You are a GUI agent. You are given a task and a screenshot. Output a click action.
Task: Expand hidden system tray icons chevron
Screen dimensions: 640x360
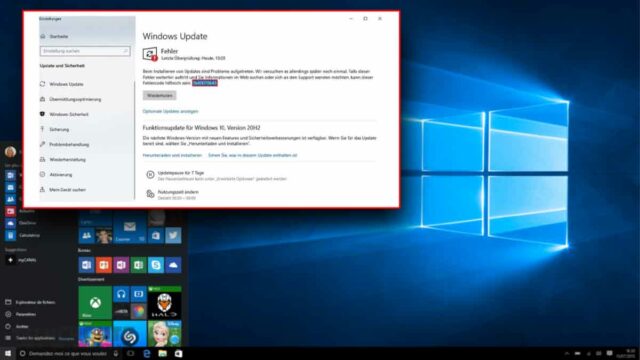567,353
